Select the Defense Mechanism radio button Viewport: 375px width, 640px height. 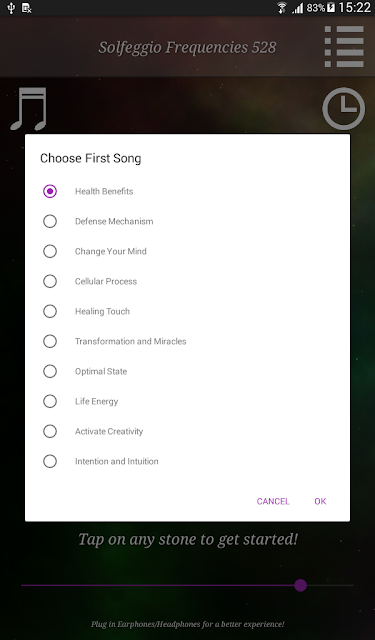point(50,221)
